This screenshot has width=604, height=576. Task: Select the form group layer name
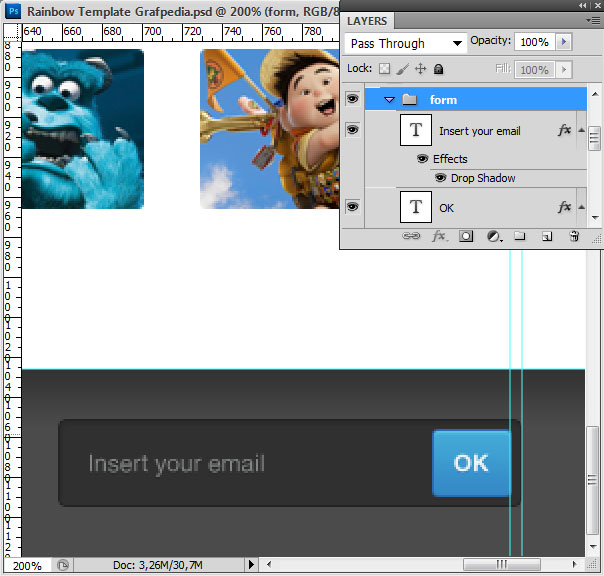tap(443, 100)
